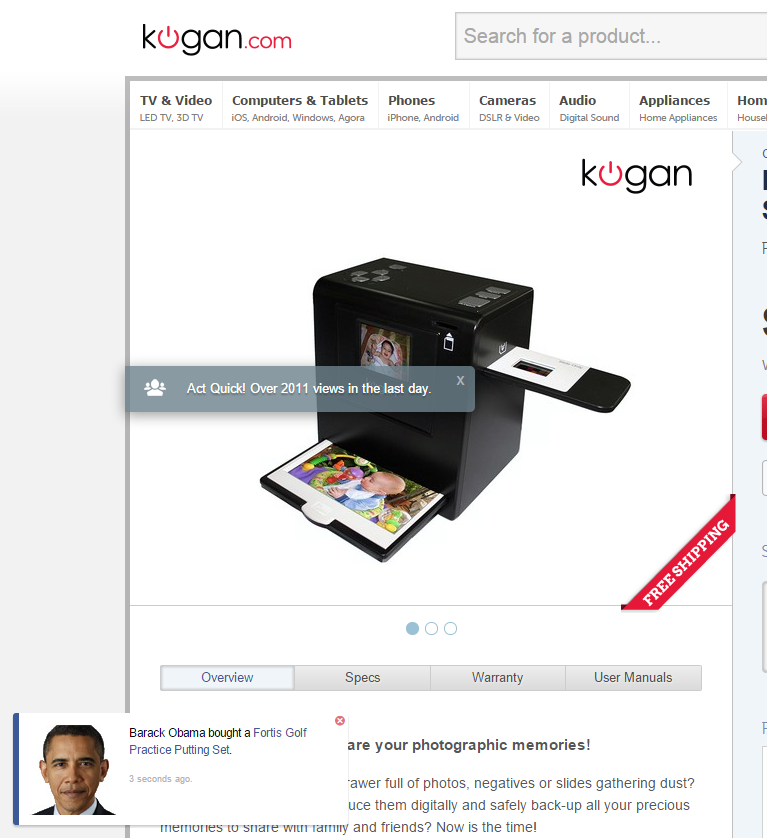Click the 'Act Quick! Over 2011 views' text
The image size is (767, 838).
pyautogui.click(x=309, y=389)
